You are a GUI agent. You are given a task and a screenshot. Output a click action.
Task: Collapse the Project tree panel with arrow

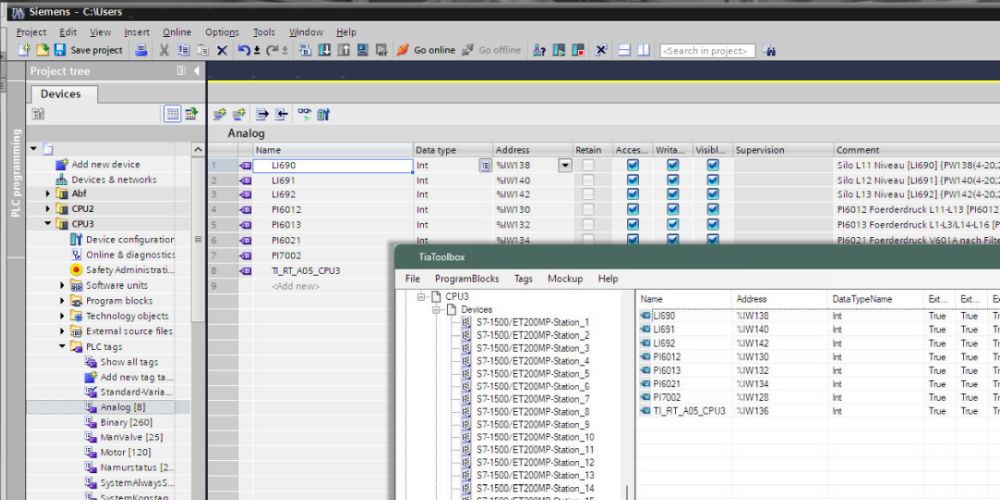click(196, 71)
